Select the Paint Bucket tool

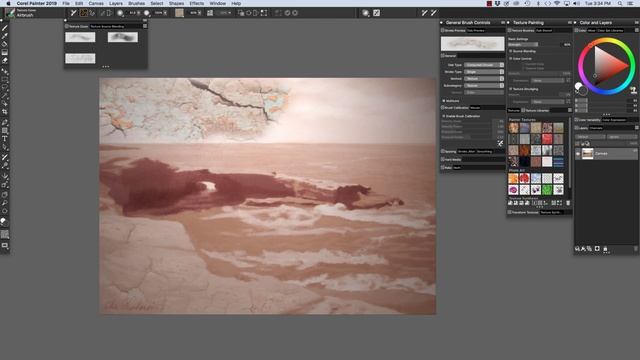pyautogui.click(x=4, y=44)
